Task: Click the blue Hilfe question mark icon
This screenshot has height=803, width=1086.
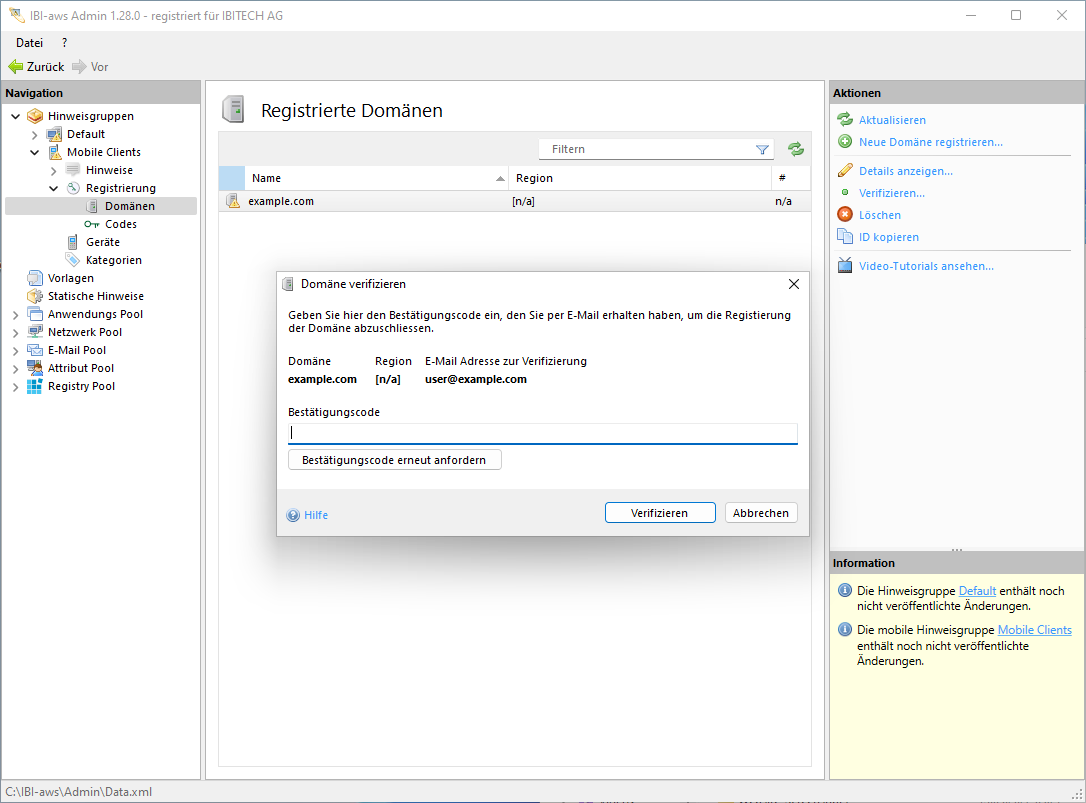Action: click(x=293, y=515)
